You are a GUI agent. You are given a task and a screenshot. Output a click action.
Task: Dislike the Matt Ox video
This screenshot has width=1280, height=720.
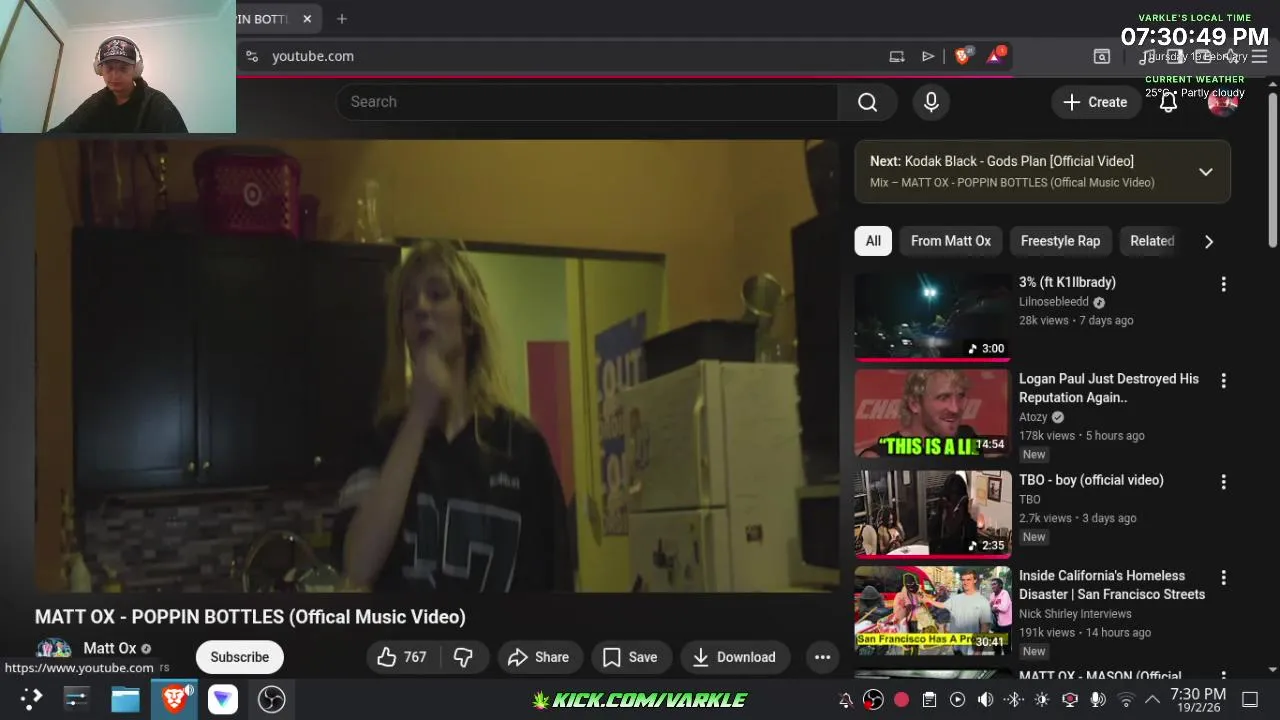coord(463,657)
